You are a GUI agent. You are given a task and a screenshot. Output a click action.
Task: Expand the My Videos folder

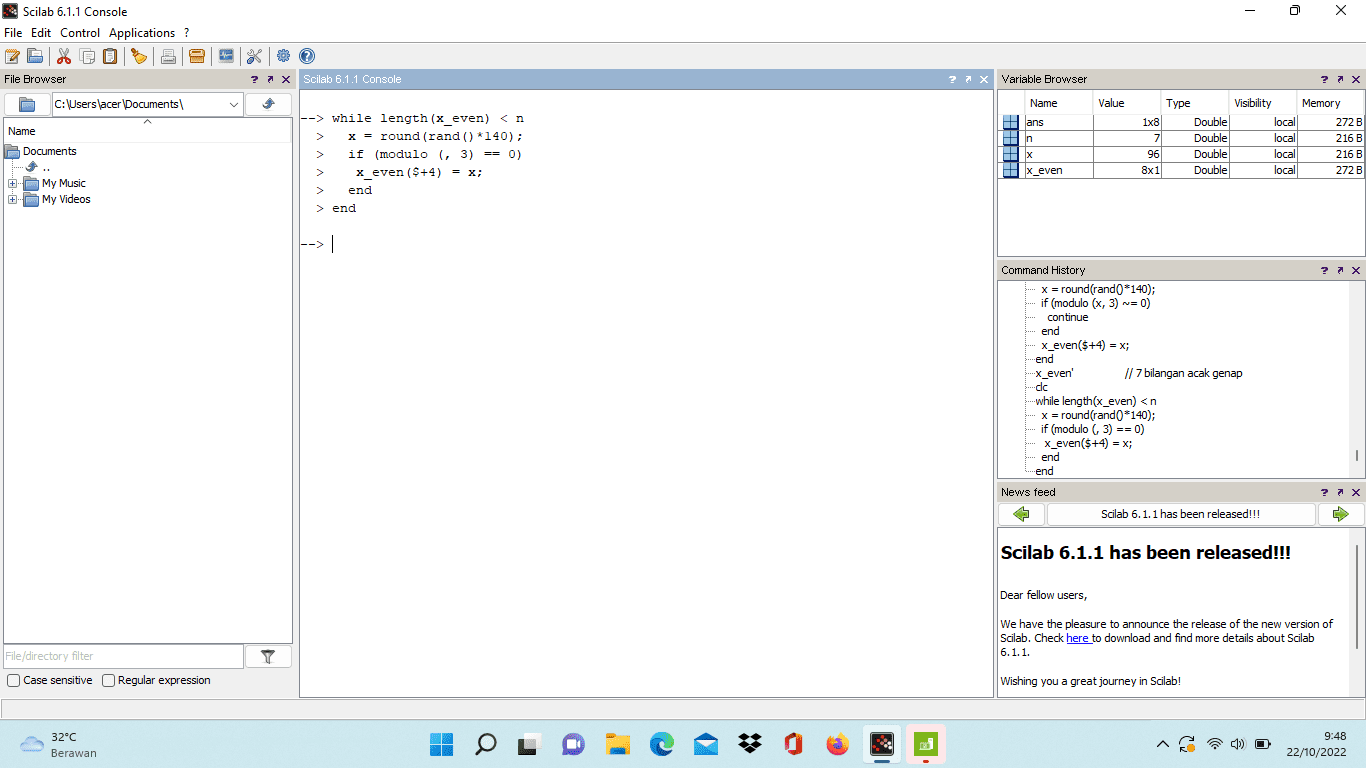click(x=13, y=200)
